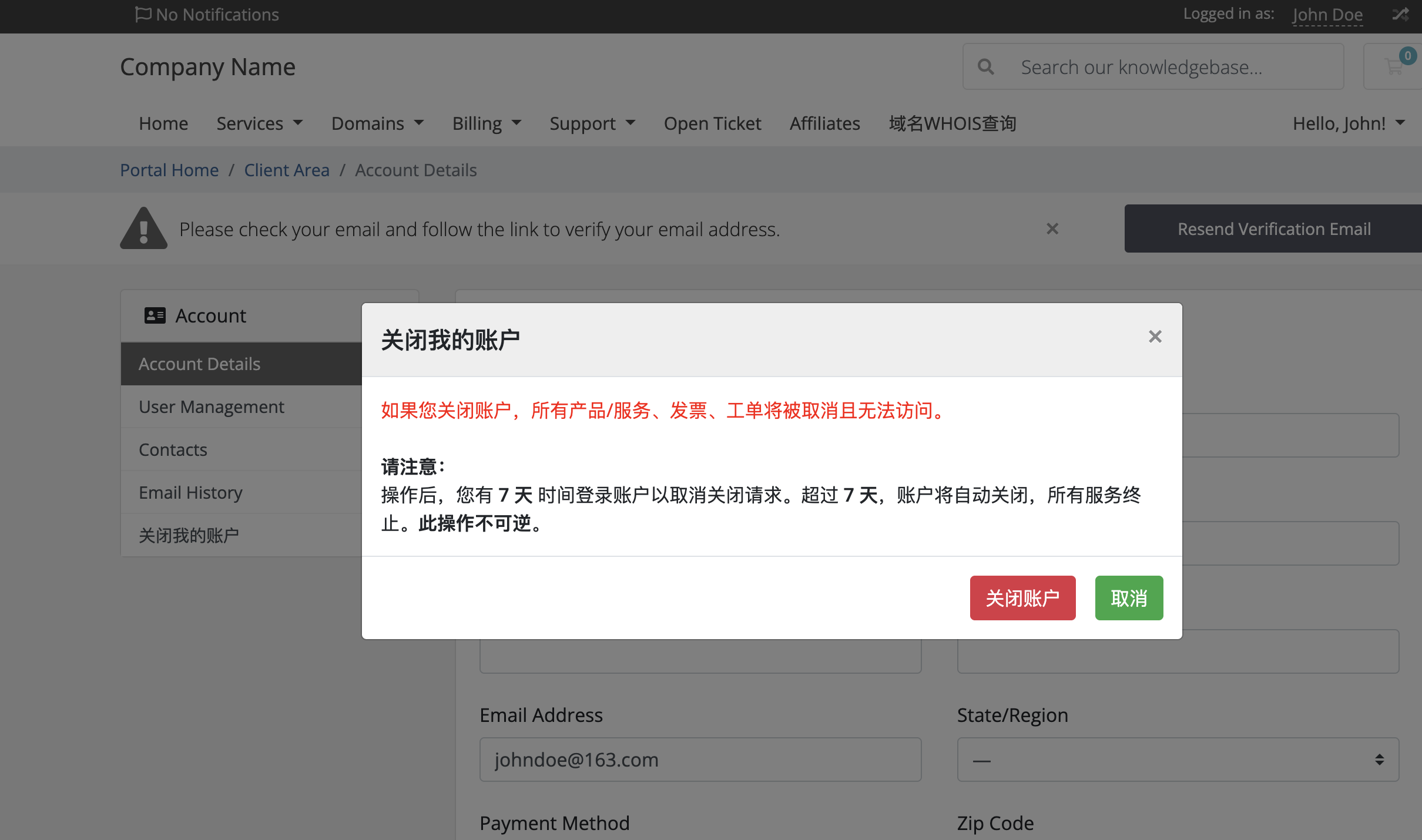Go to Open Ticket menu item
1422x840 pixels.
coord(712,123)
